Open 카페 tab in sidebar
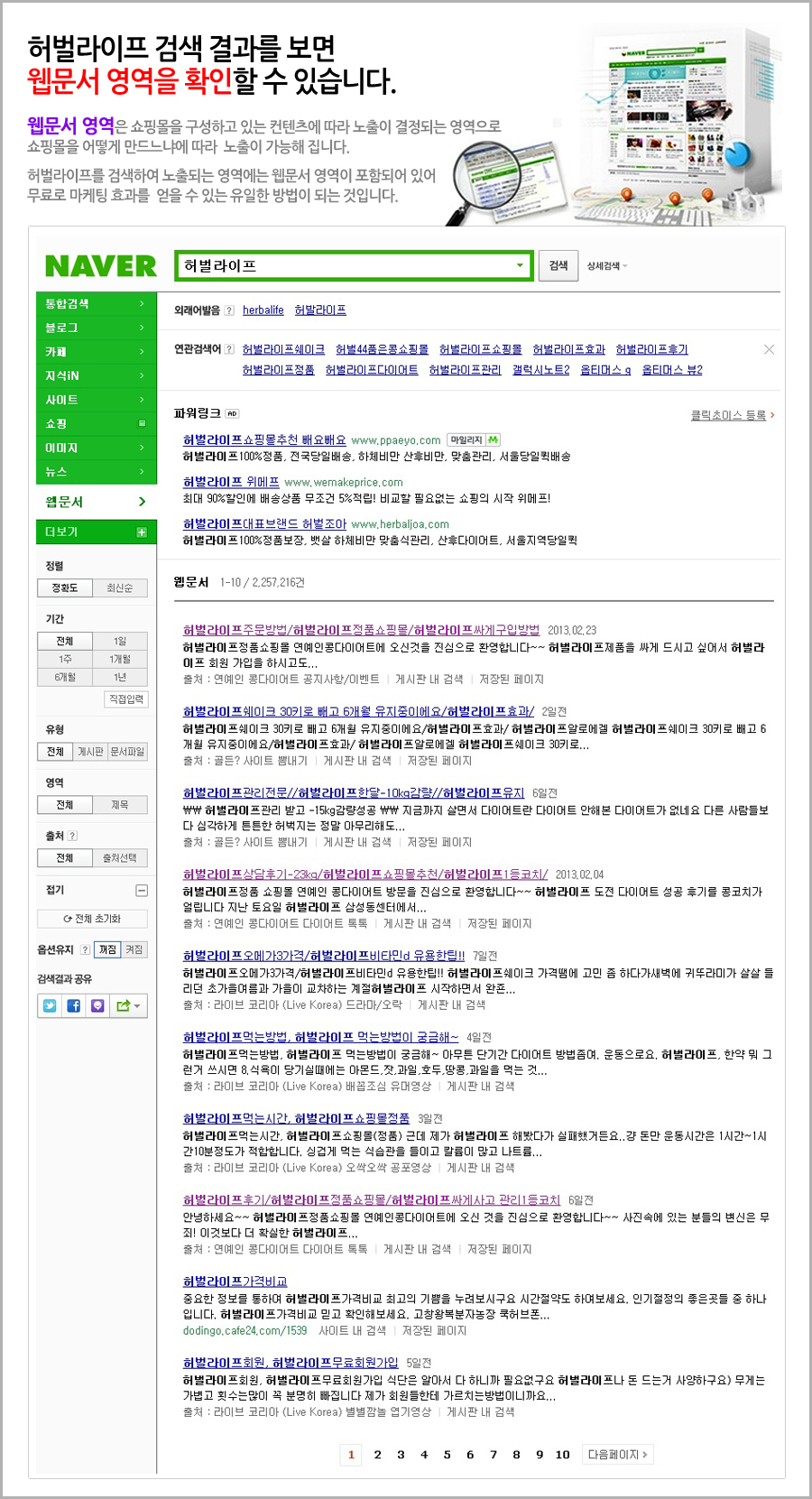812x1499 pixels. click(97, 352)
